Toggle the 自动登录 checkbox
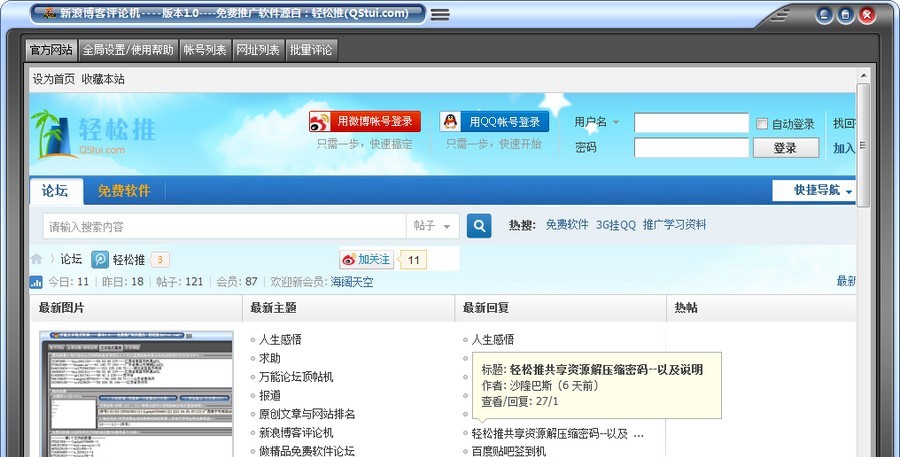The image size is (900, 457). (x=762, y=123)
